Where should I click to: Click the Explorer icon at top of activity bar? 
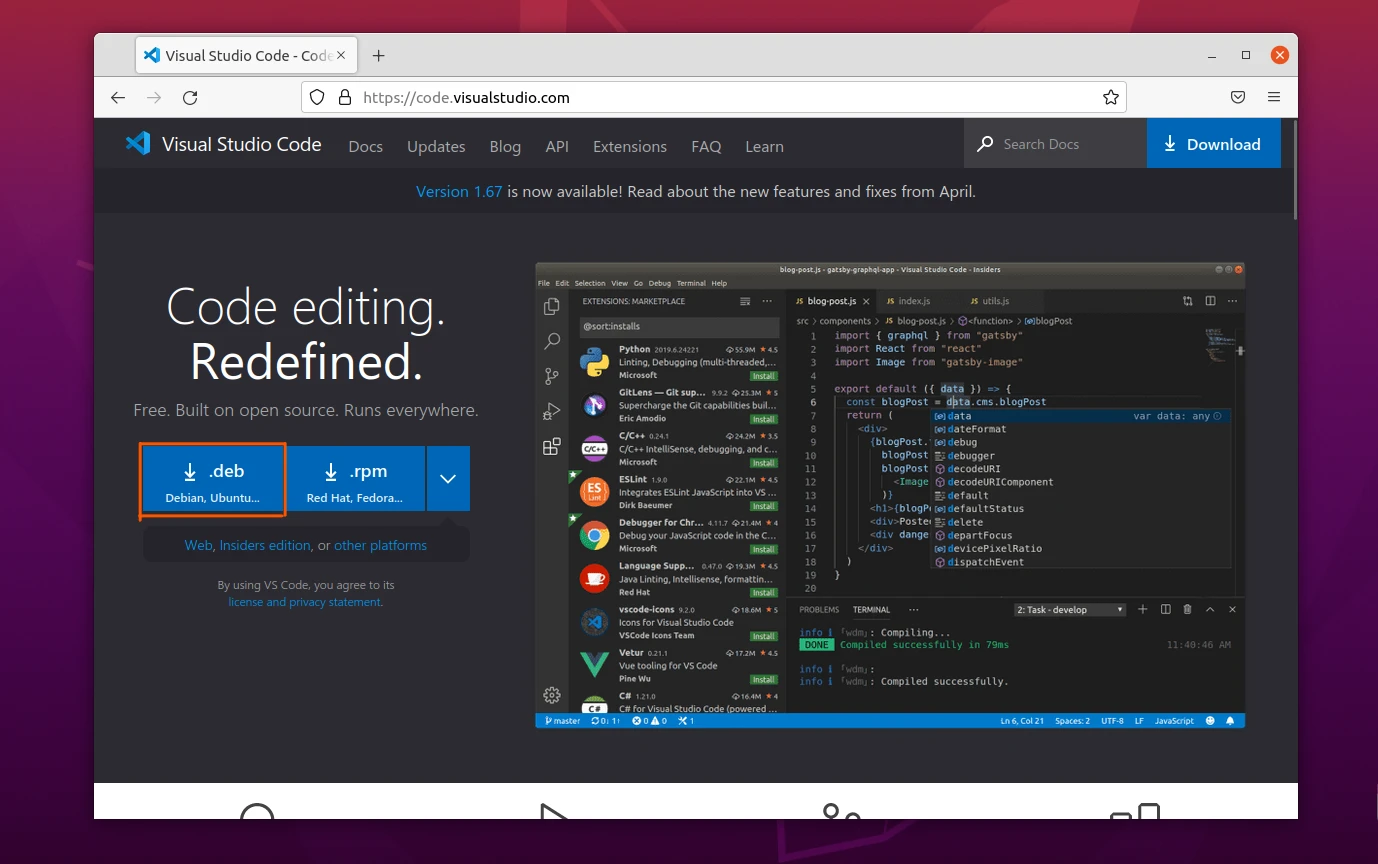[551, 306]
